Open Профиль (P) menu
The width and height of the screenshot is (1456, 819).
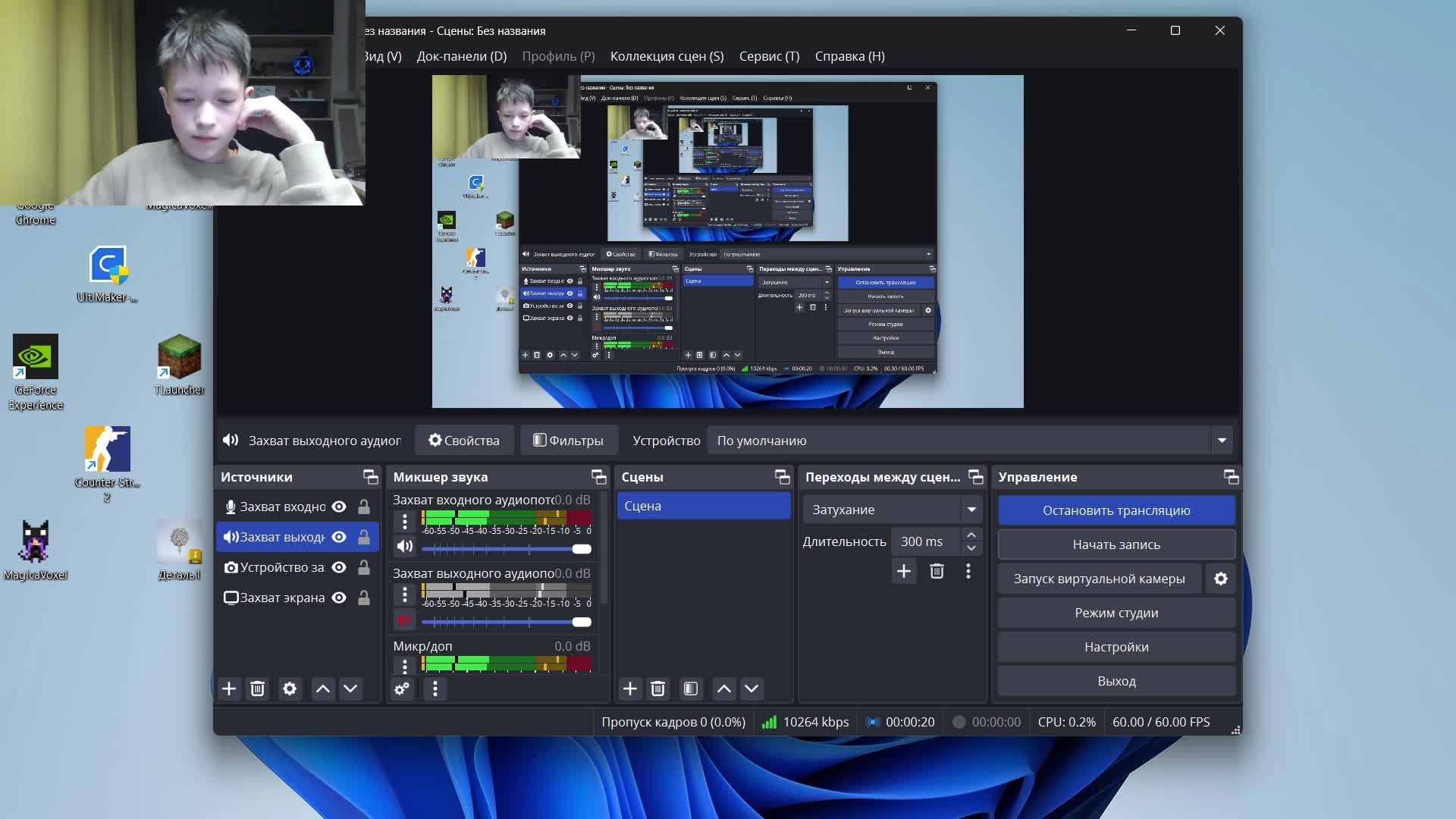click(559, 56)
